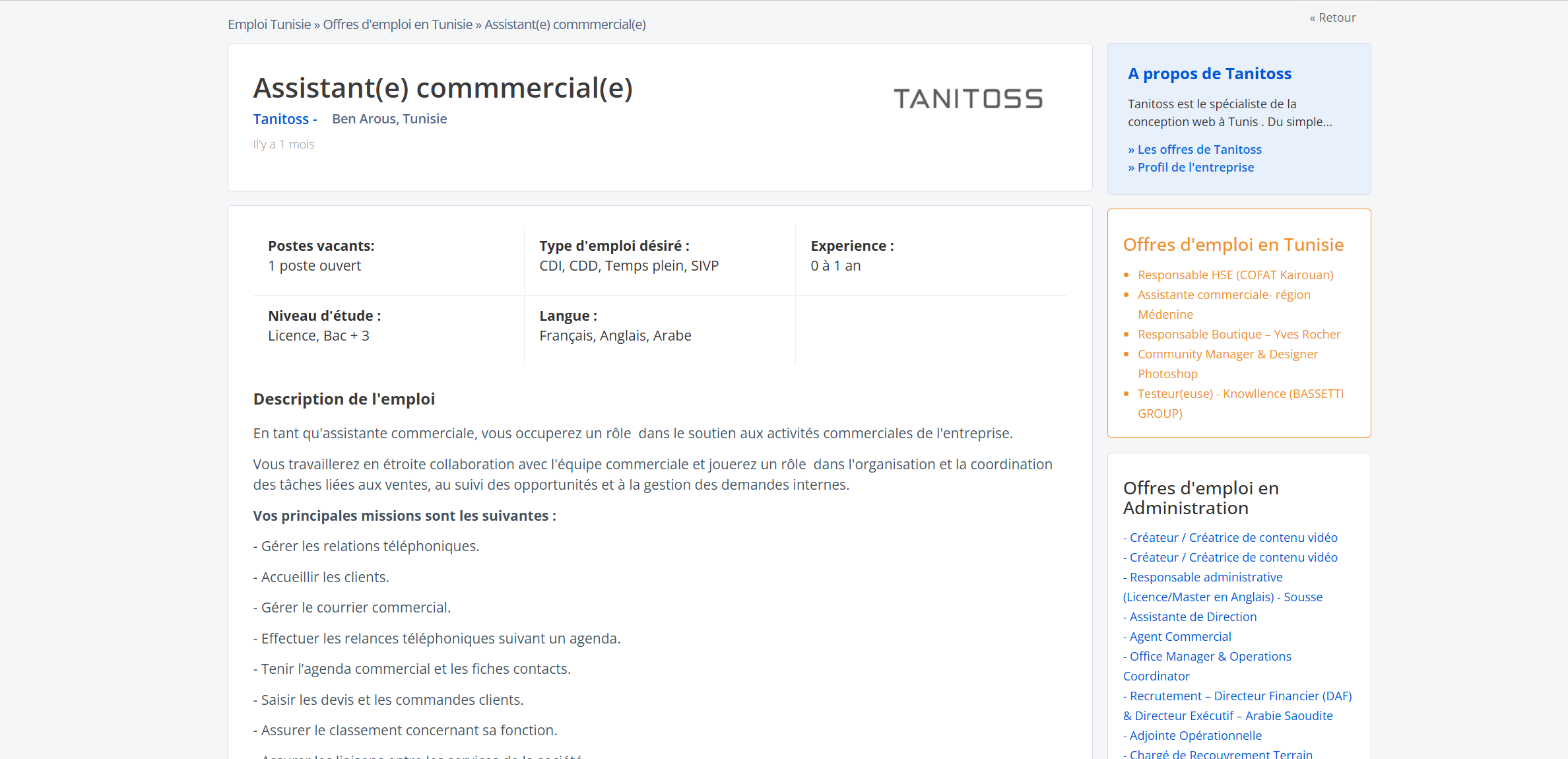Open Offres d'emploi en Tunisie breadcrumb

397,24
